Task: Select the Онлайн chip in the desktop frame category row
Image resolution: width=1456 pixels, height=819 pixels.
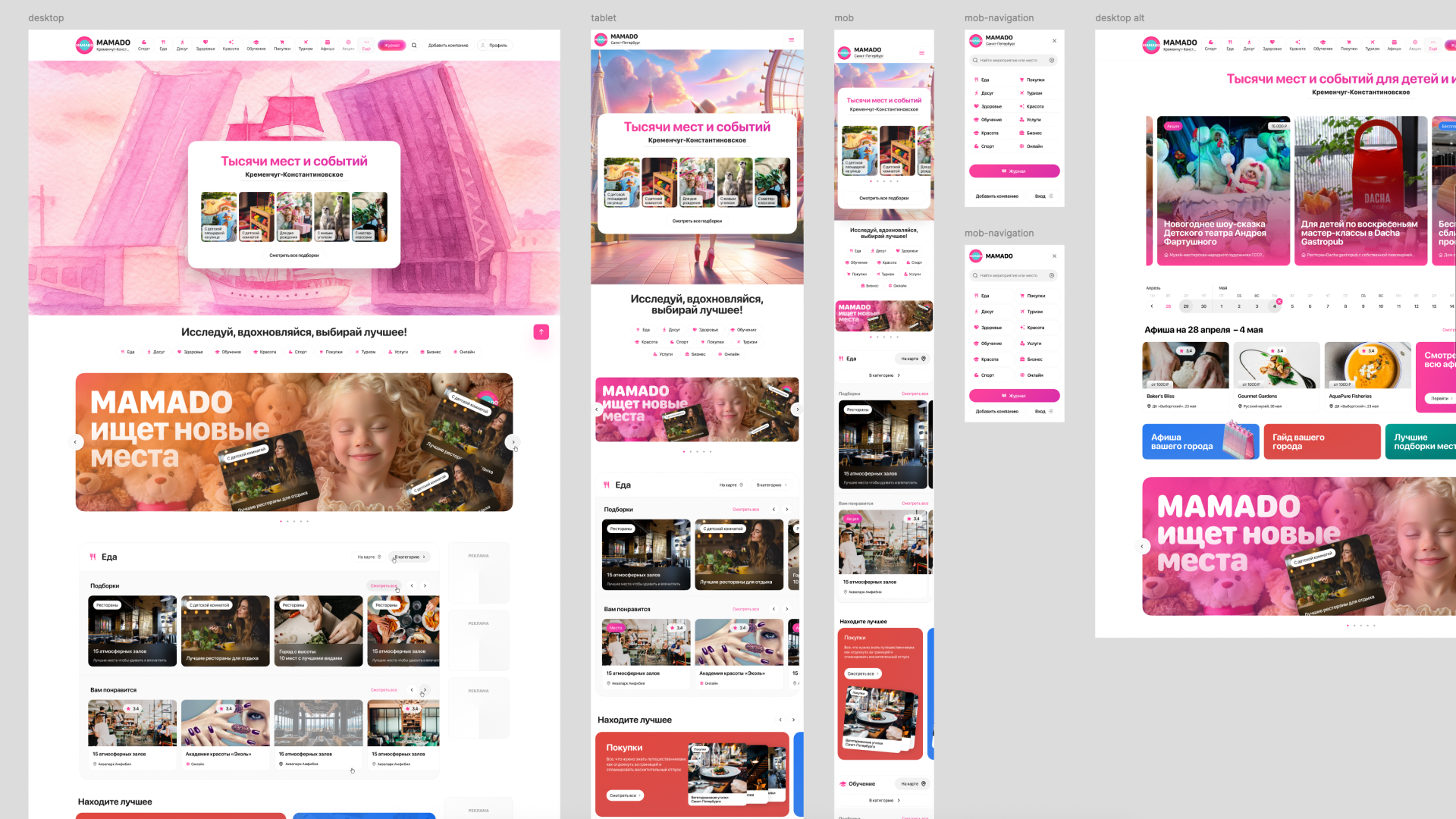Action: point(464,352)
